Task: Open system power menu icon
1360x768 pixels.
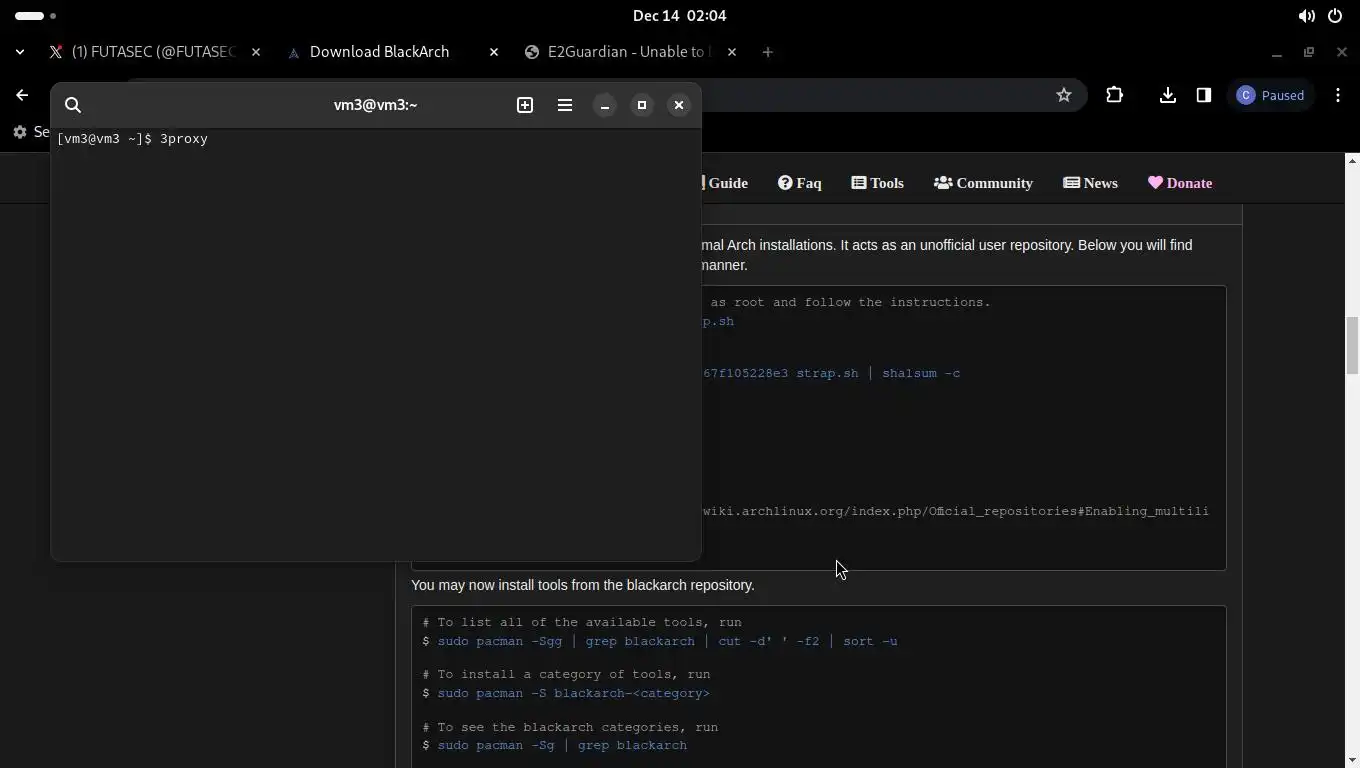Action: pyautogui.click(x=1335, y=16)
